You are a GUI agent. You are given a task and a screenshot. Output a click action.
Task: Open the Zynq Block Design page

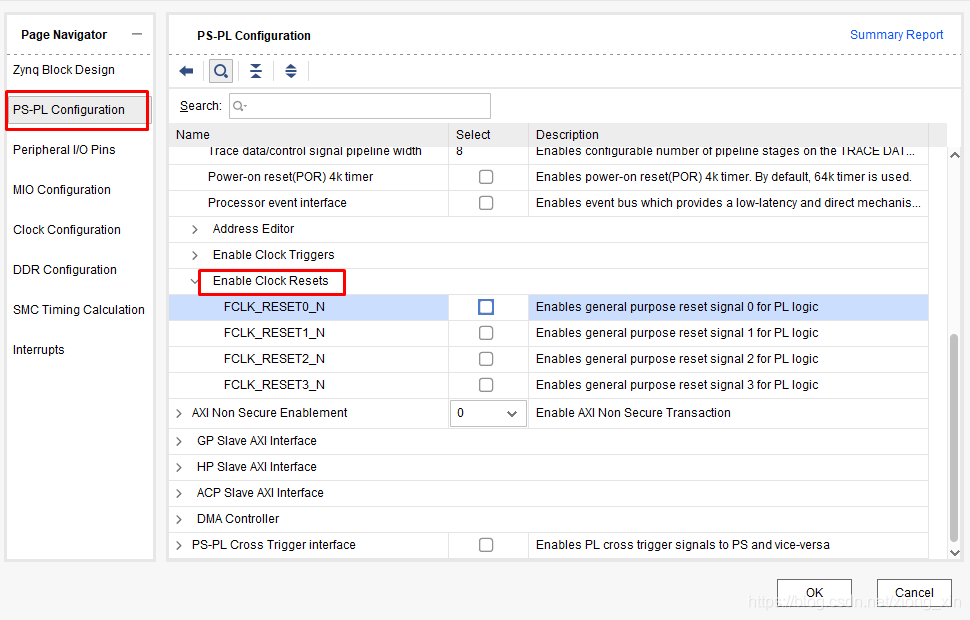point(64,70)
